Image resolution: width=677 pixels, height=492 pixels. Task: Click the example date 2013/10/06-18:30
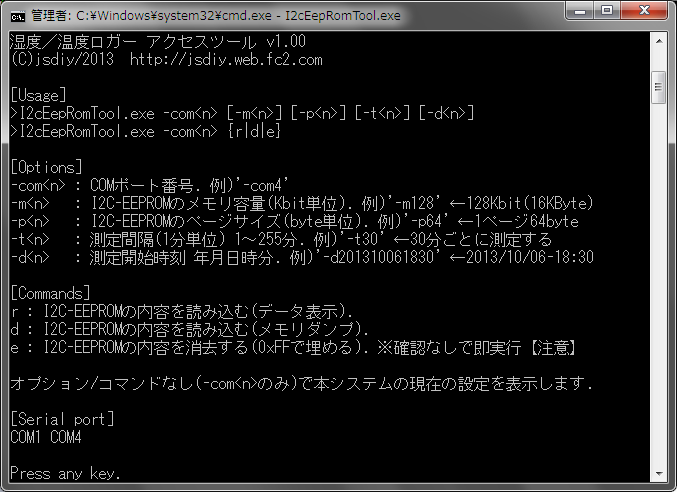(530, 257)
